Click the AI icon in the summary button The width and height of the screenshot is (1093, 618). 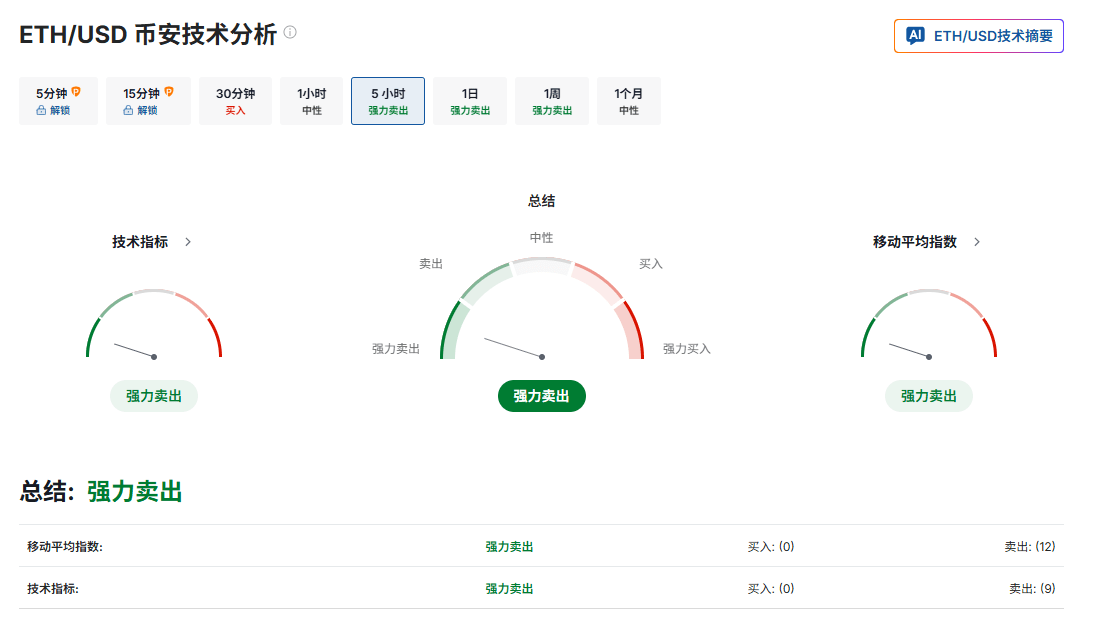[915, 36]
